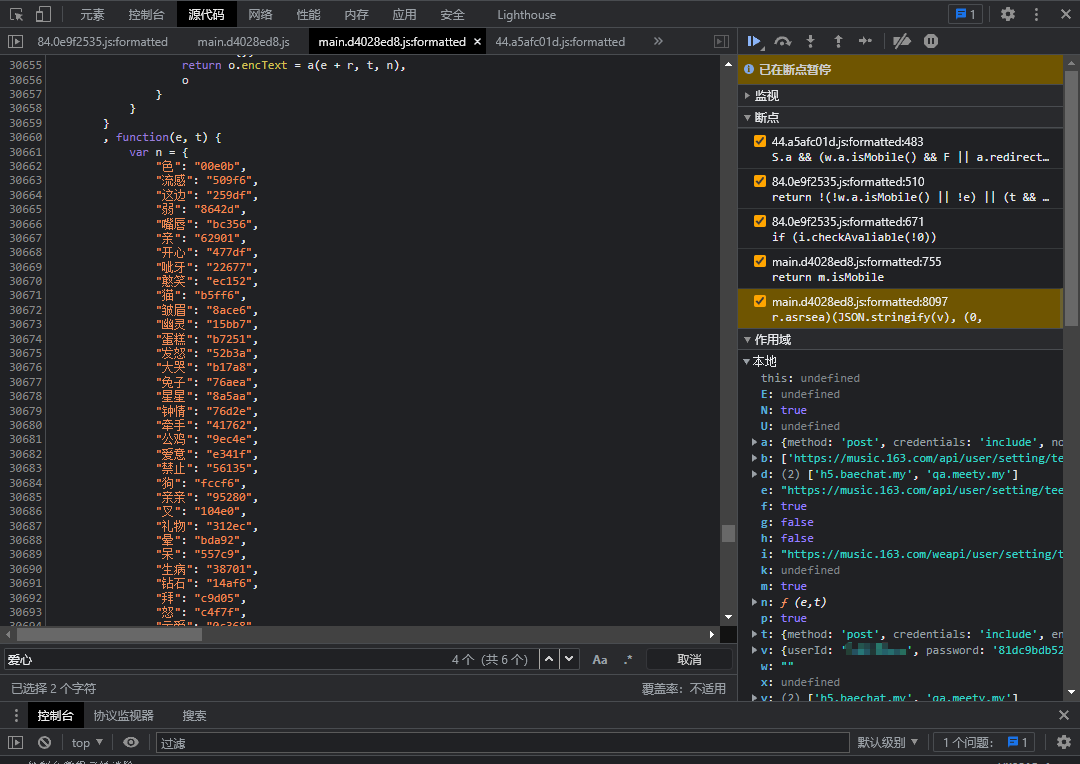
Task: Open the issues counter badge in top bar
Action: click(966, 14)
